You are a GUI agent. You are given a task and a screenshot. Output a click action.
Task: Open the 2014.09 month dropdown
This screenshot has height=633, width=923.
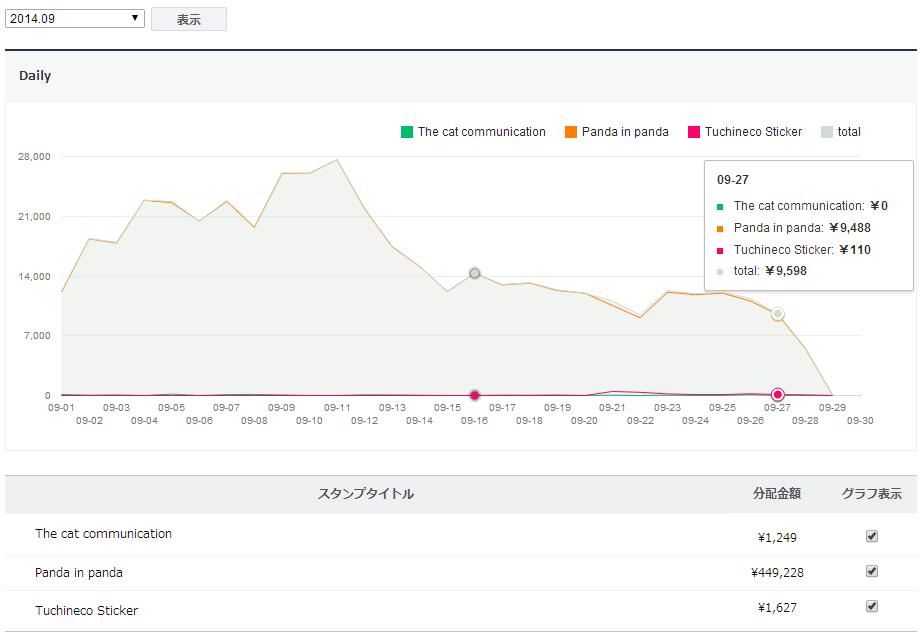click(75, 19)
